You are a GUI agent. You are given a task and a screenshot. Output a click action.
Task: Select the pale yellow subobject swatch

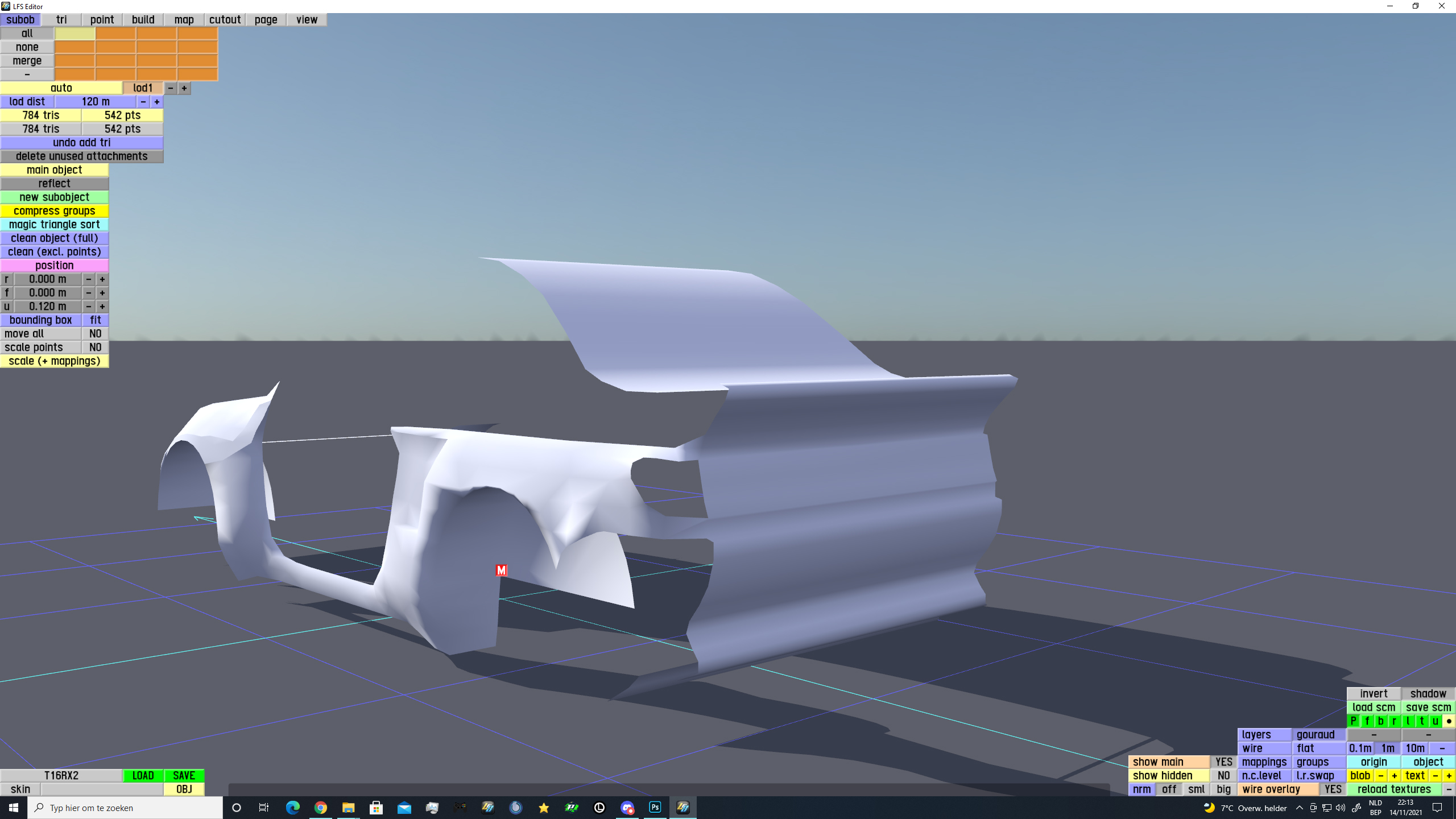(x=75, y=34)
